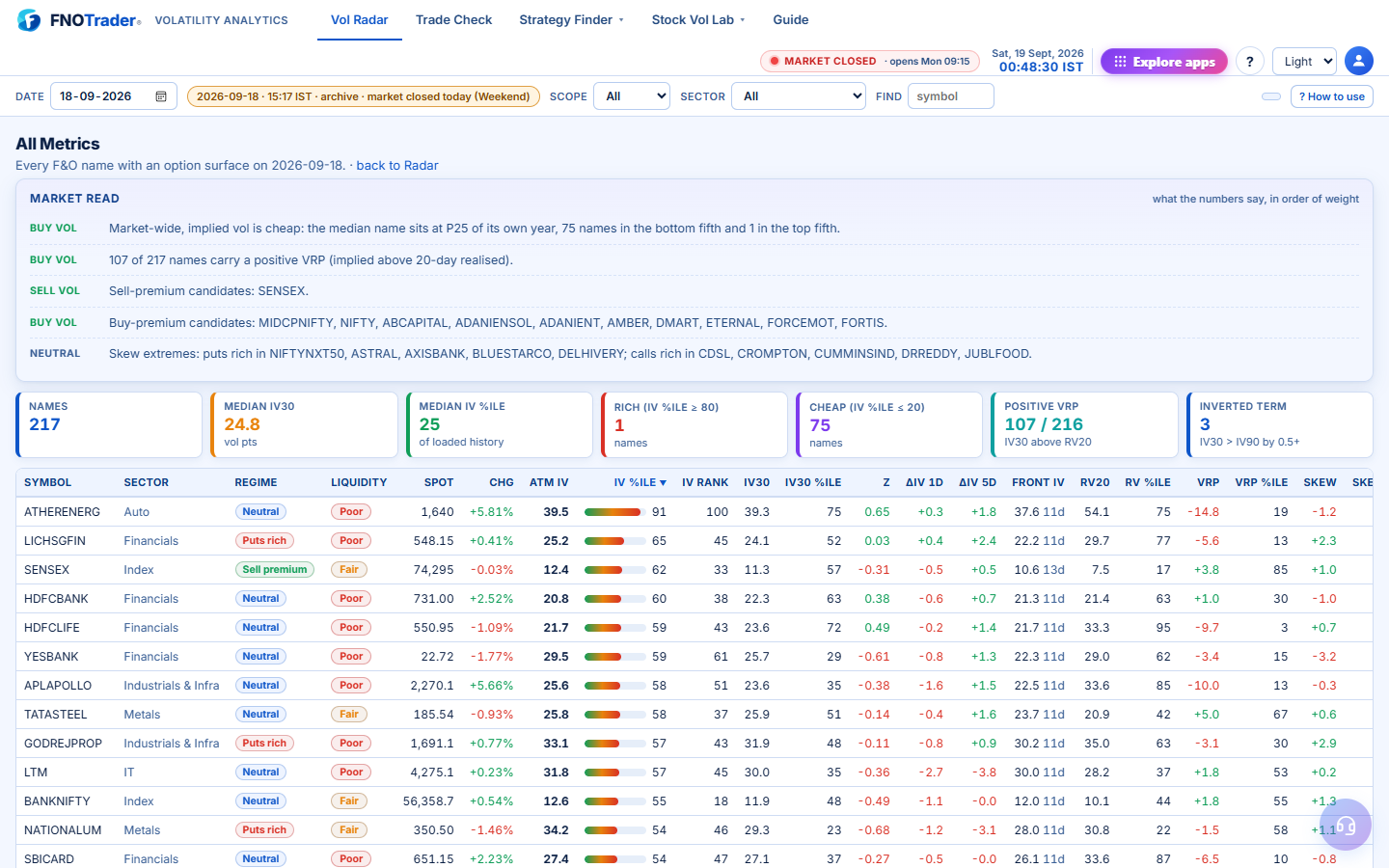Open the TATASTEEL symbol row
Screen dimensions: 1389x868
[56, 715]
